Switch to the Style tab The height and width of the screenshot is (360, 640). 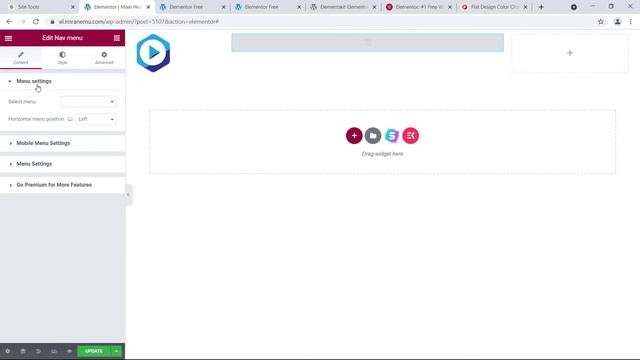(x=62, y=58)
